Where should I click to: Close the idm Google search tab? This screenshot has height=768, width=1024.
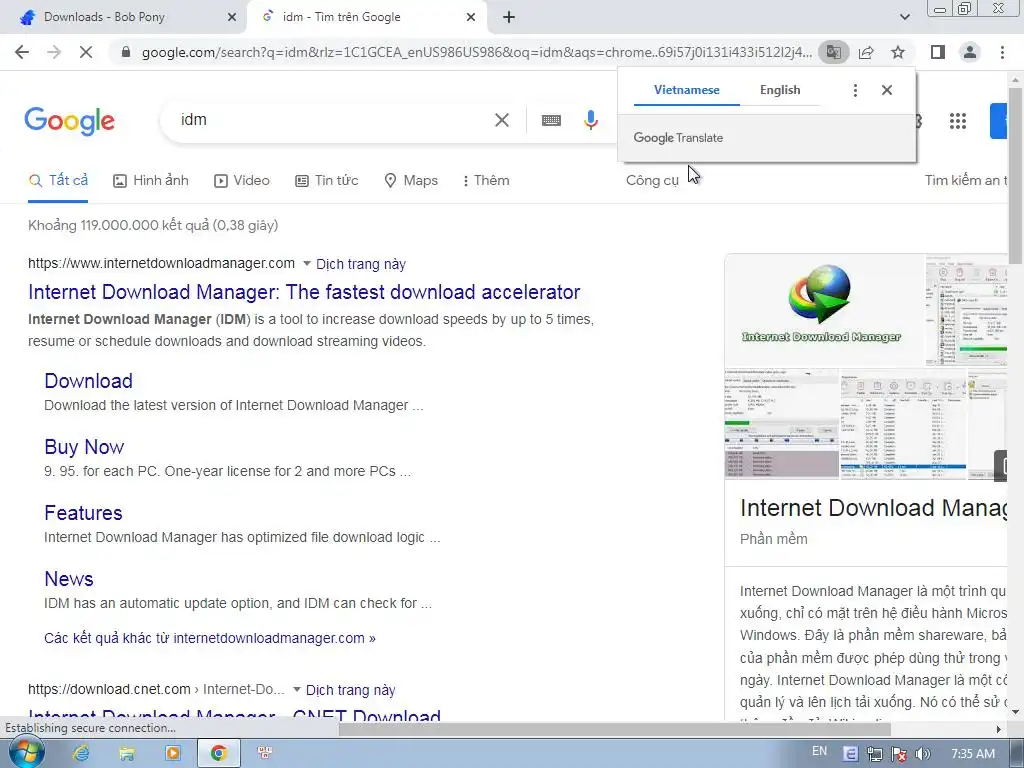(x=471, y=18)
